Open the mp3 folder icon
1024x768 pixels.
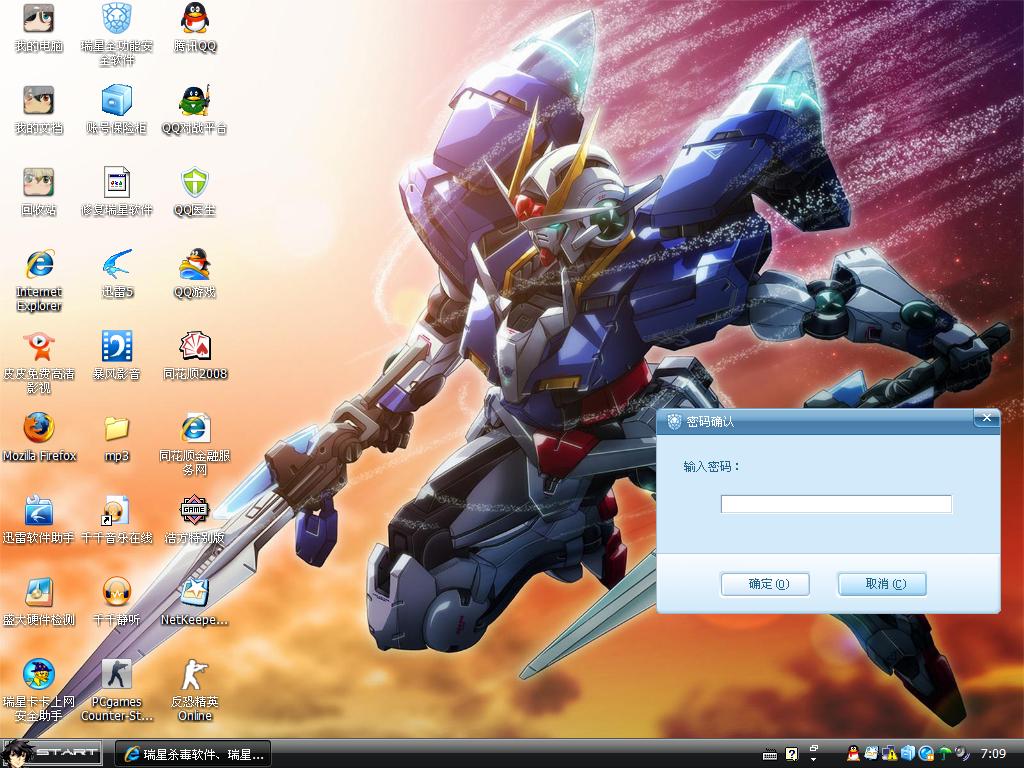point(117,428)
